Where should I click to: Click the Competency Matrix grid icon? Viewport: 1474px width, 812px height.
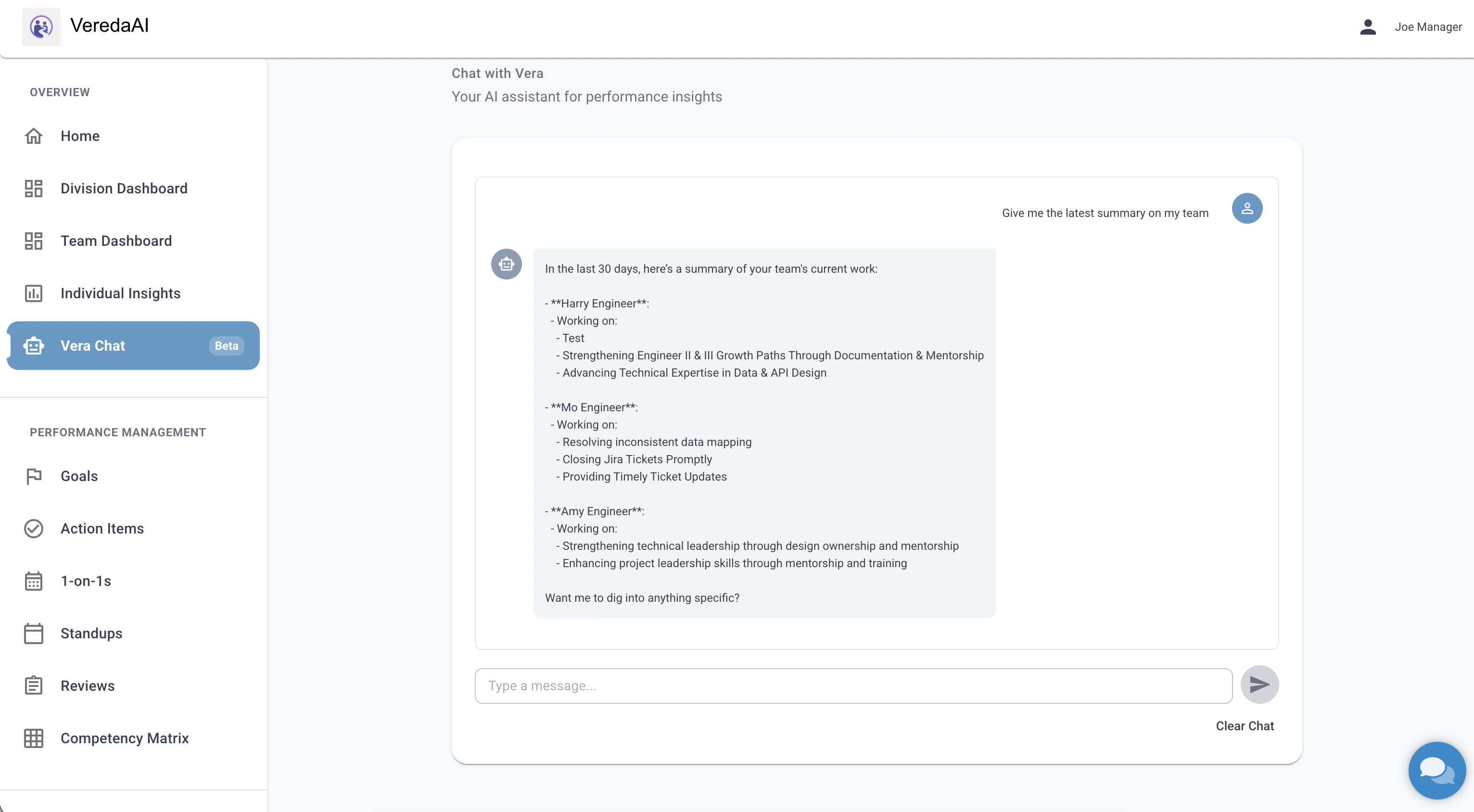coord(34,738)
